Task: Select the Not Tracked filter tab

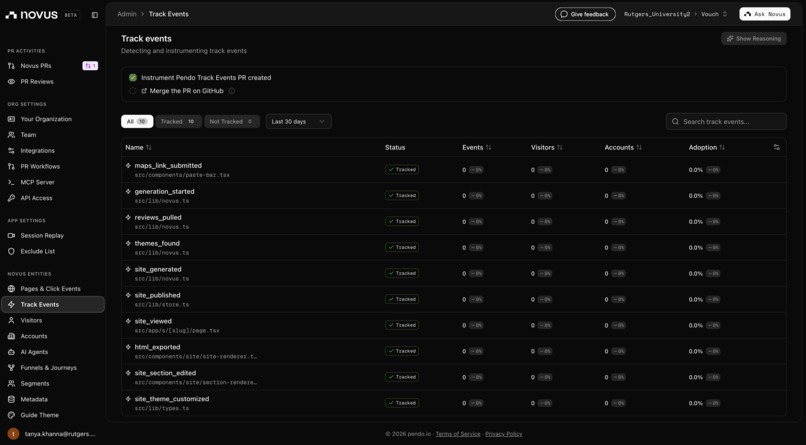Action: coord(231,122)
